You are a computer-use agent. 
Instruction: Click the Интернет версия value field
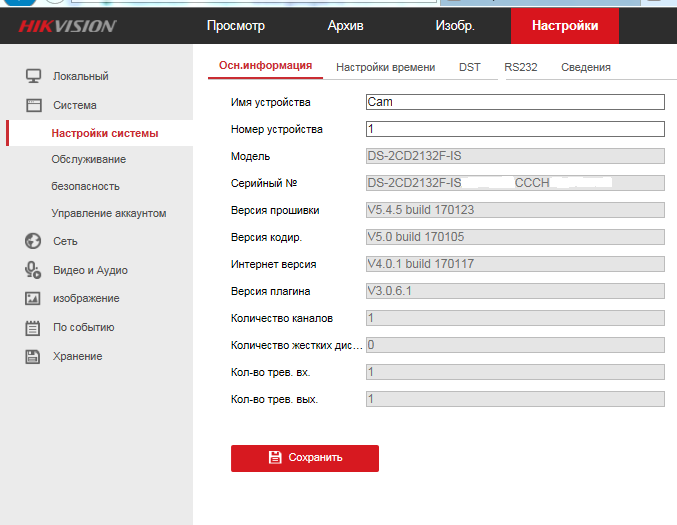tap(515, 264)
